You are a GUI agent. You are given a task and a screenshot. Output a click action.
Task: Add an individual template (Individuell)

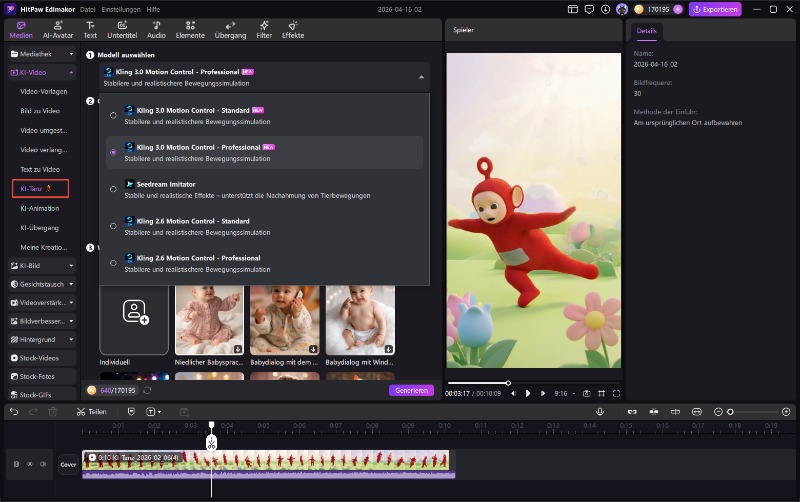(134, 320)
